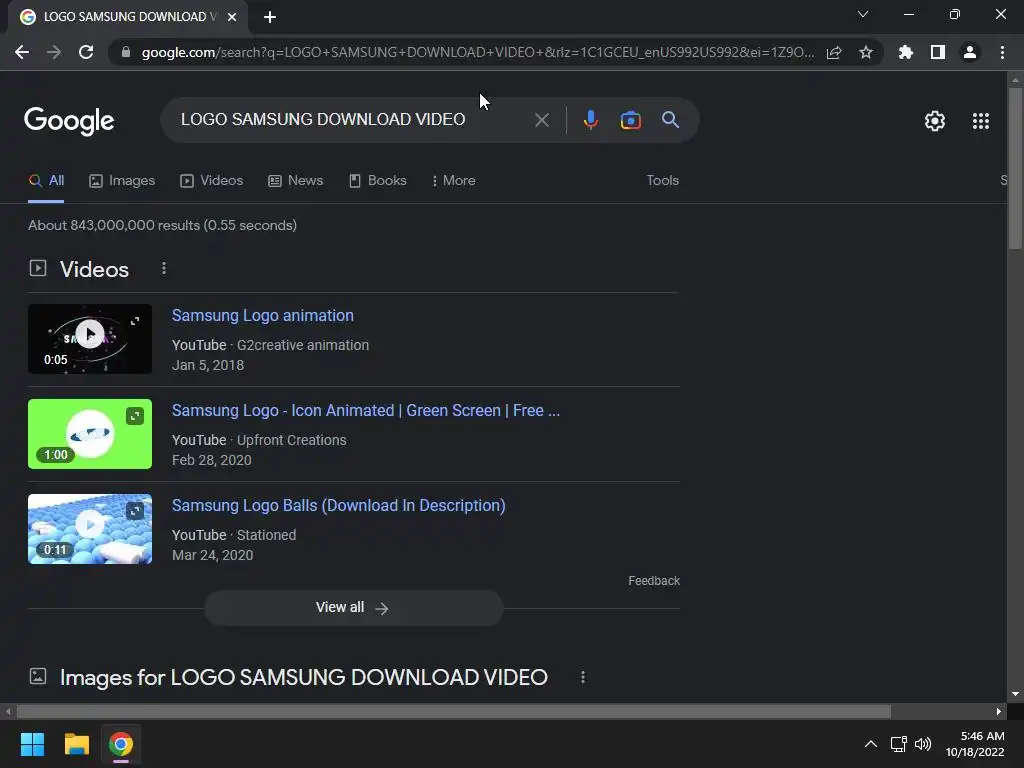Toggle the Chrome side panel
Image resolution: width=1024 pixels, height=768 pixels.
[x=938, y=52]
